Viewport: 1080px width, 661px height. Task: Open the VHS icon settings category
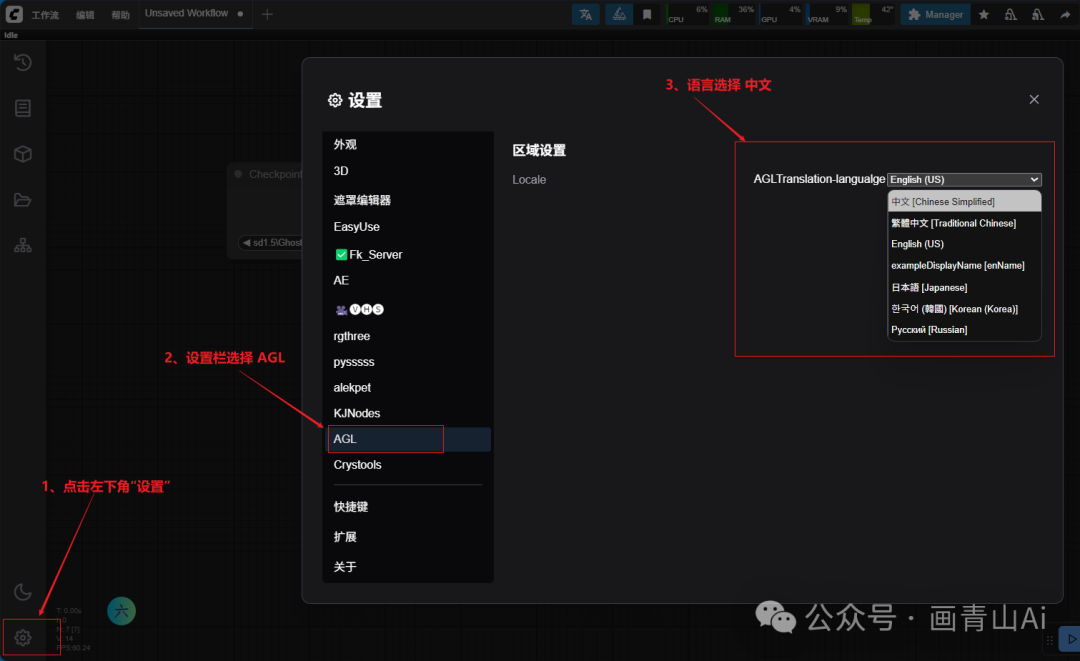[x=359, y=309]
